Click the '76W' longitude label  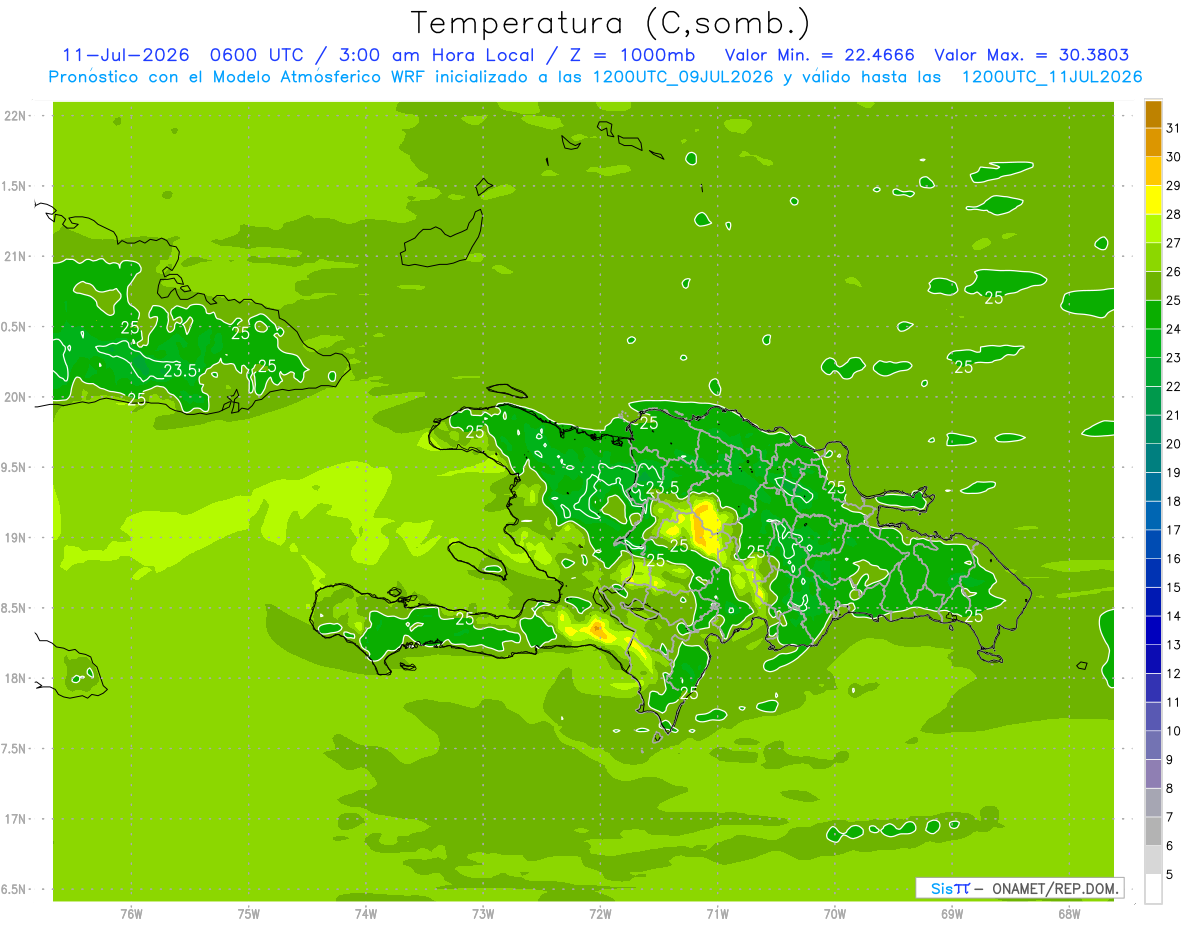(131, 914)
